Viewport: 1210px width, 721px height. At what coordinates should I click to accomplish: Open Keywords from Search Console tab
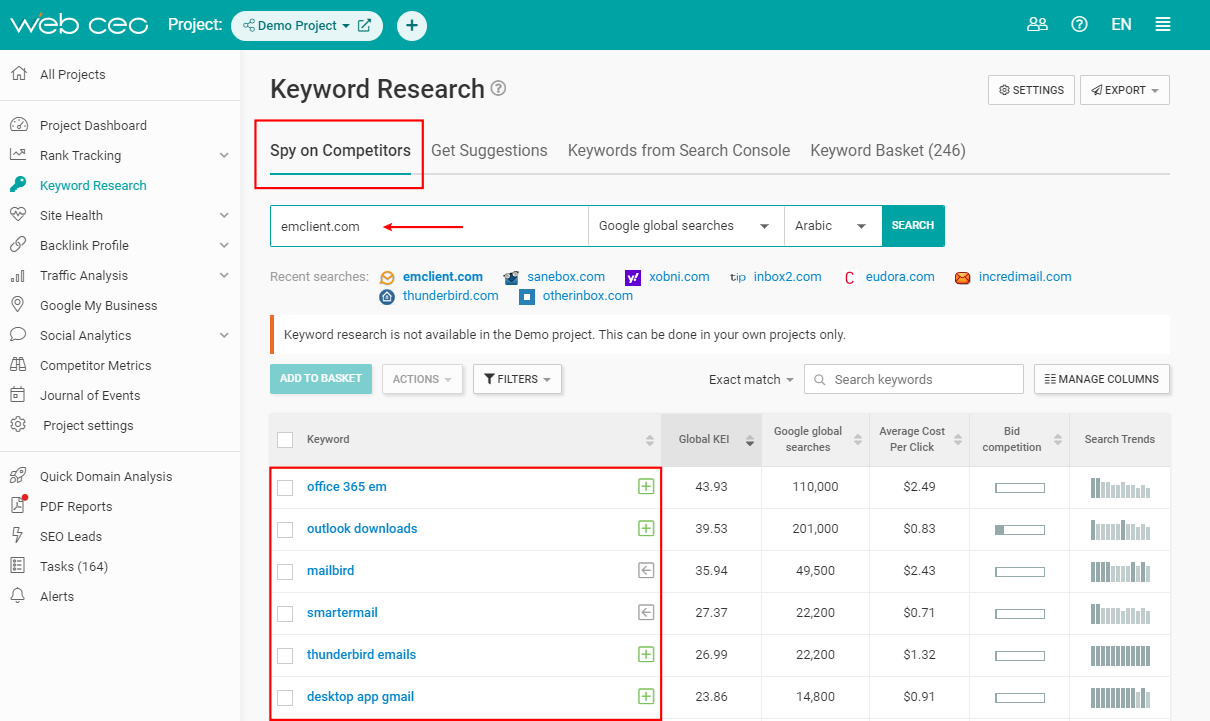click(679, 151)
